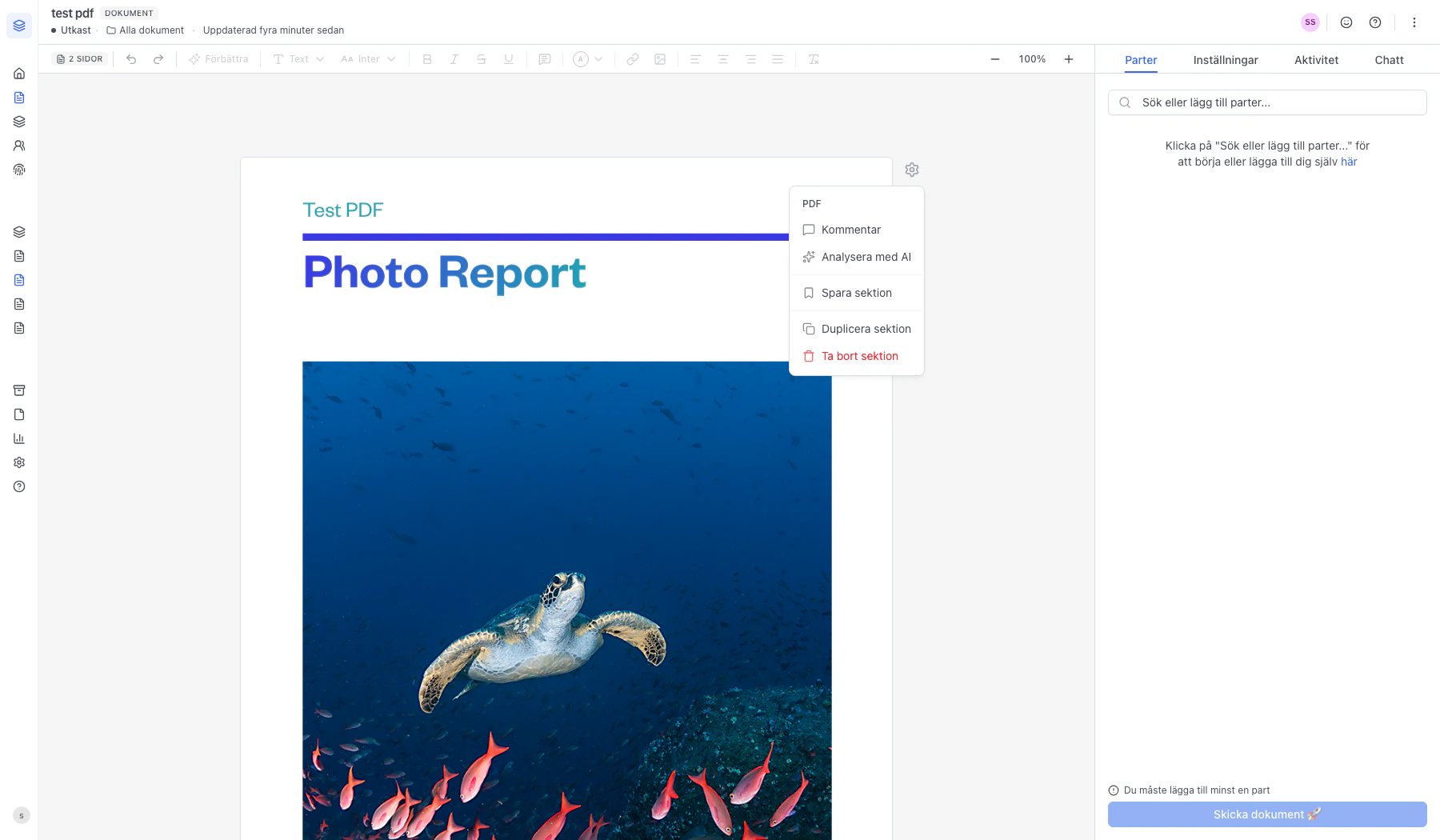This screenshot has height=840, width=1440.
Task: Open the three-dot more options menu
Action: [1414, 22]
